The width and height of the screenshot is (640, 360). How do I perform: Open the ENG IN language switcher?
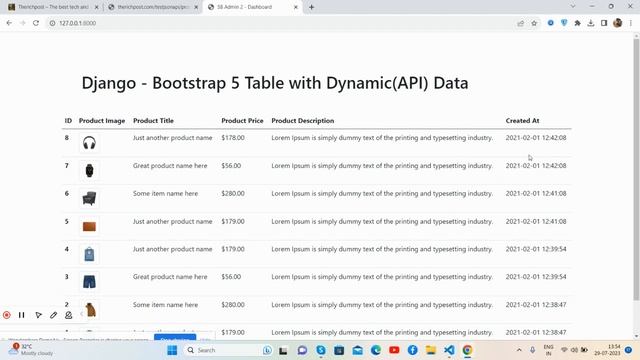tap(549, 350)
